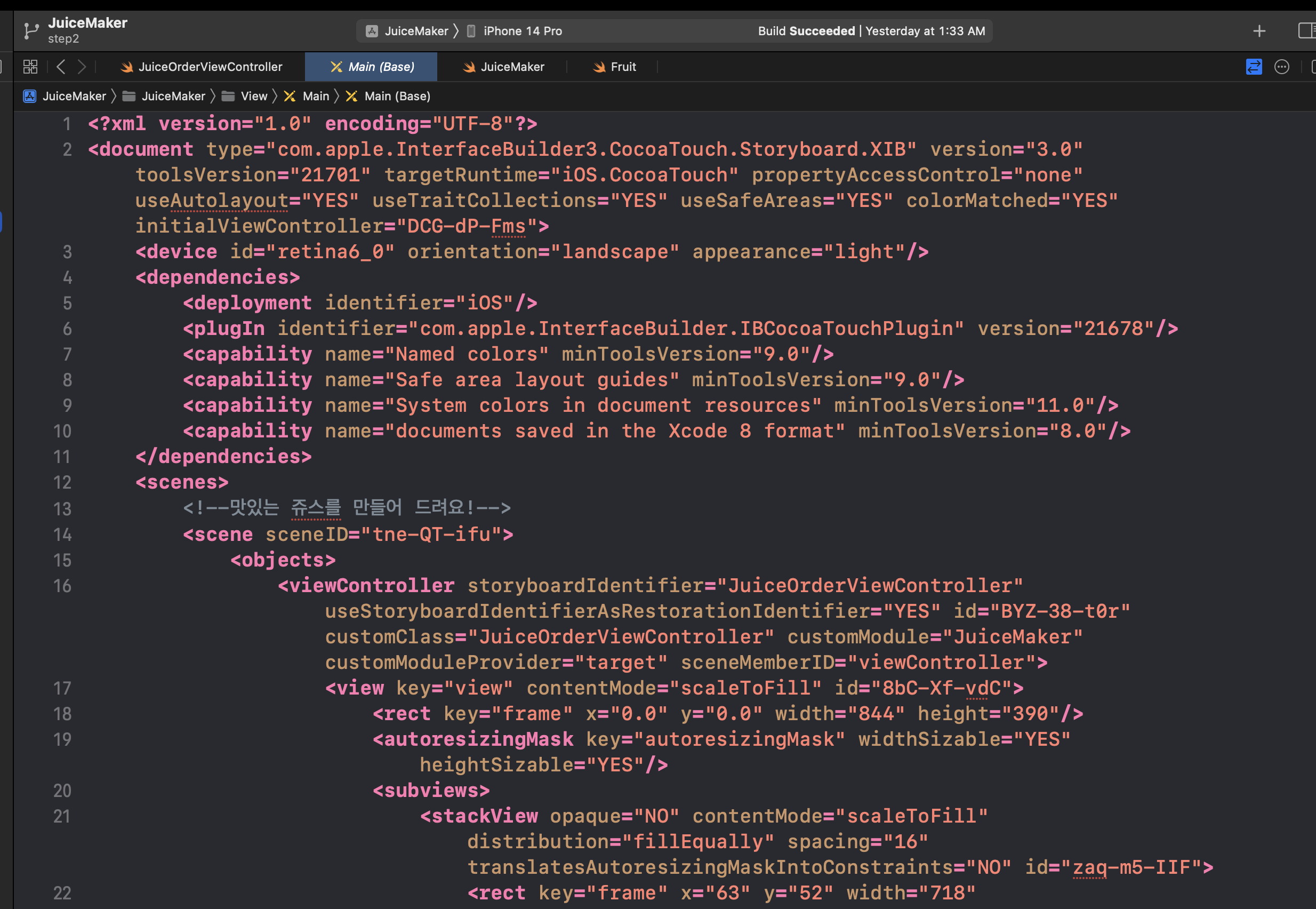Toggle code review comparison mode
This screenshot has width=1316, height=909.
coord(1254,67)
